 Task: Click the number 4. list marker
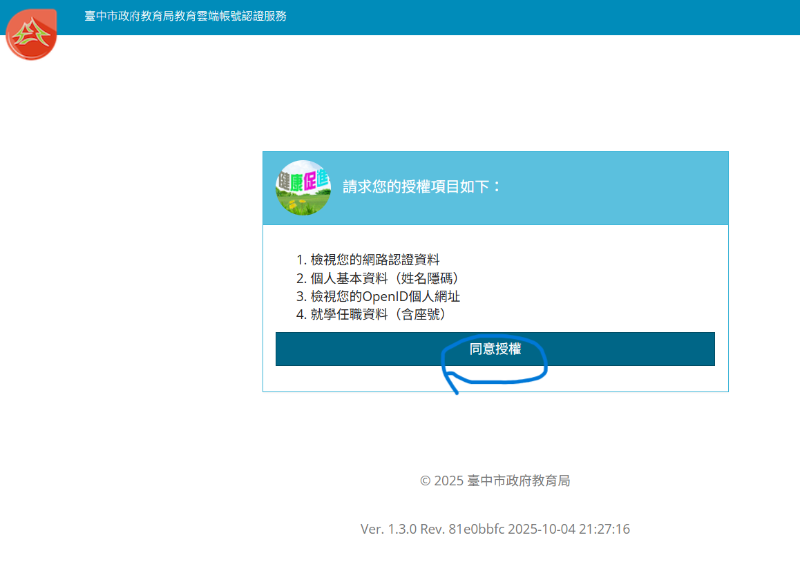coord(302,314)
